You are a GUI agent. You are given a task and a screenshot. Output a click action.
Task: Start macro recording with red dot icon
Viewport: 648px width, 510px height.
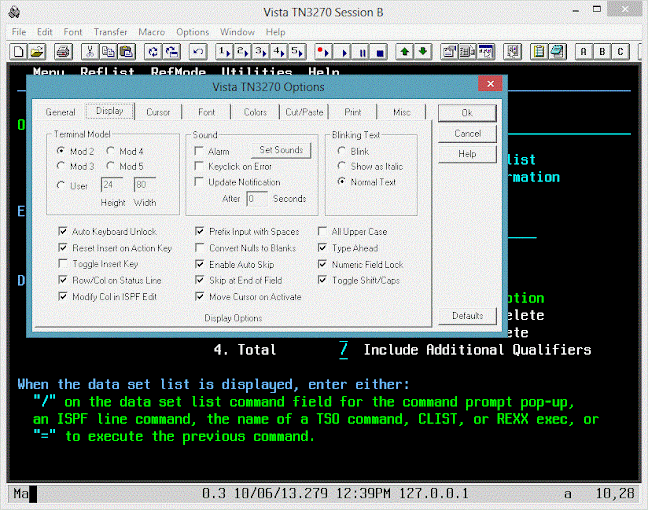point(323,52)
